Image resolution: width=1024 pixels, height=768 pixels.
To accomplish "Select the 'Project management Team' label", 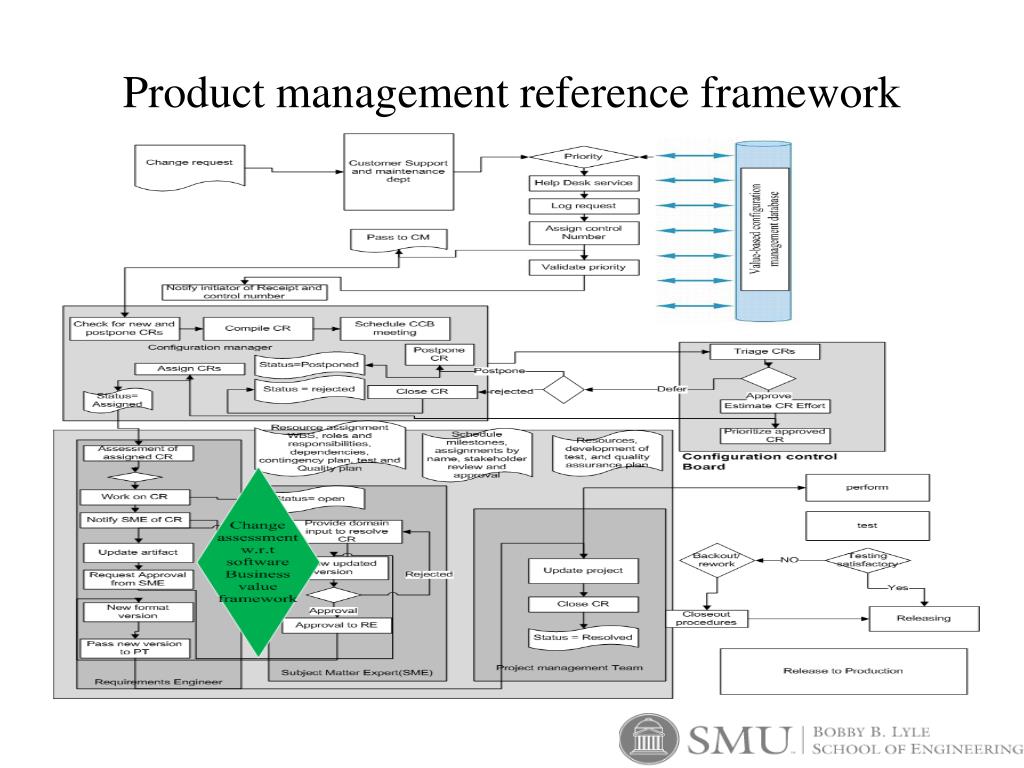I will [569, 668].
